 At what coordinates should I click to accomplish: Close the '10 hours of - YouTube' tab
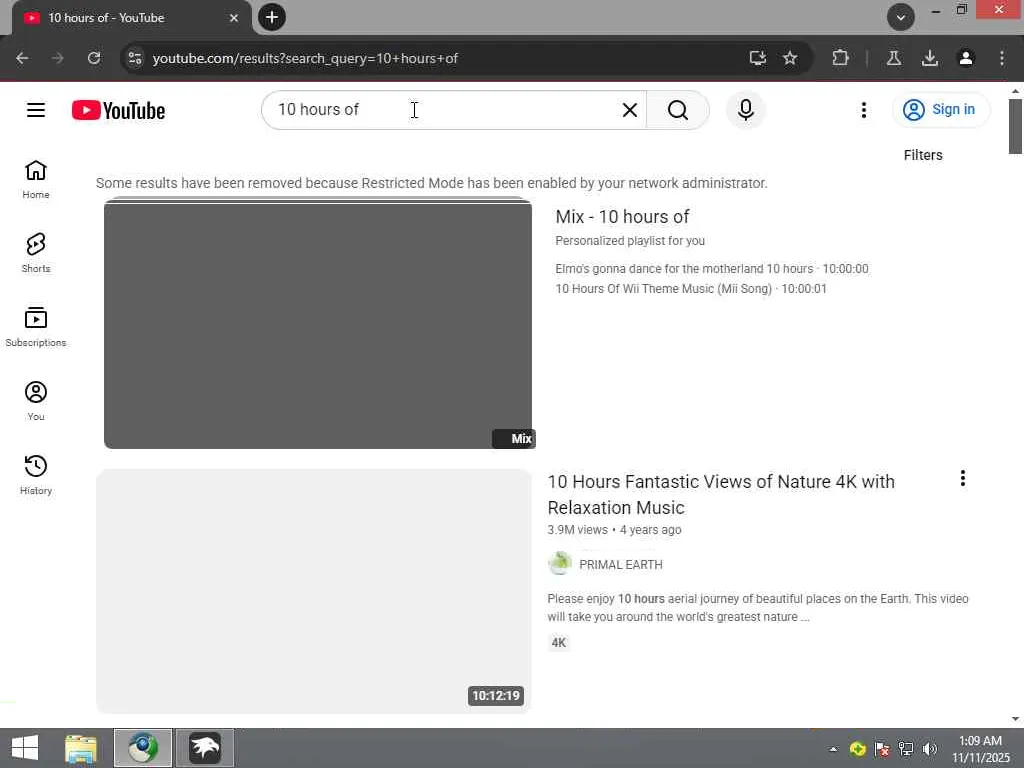pos(234,18)
